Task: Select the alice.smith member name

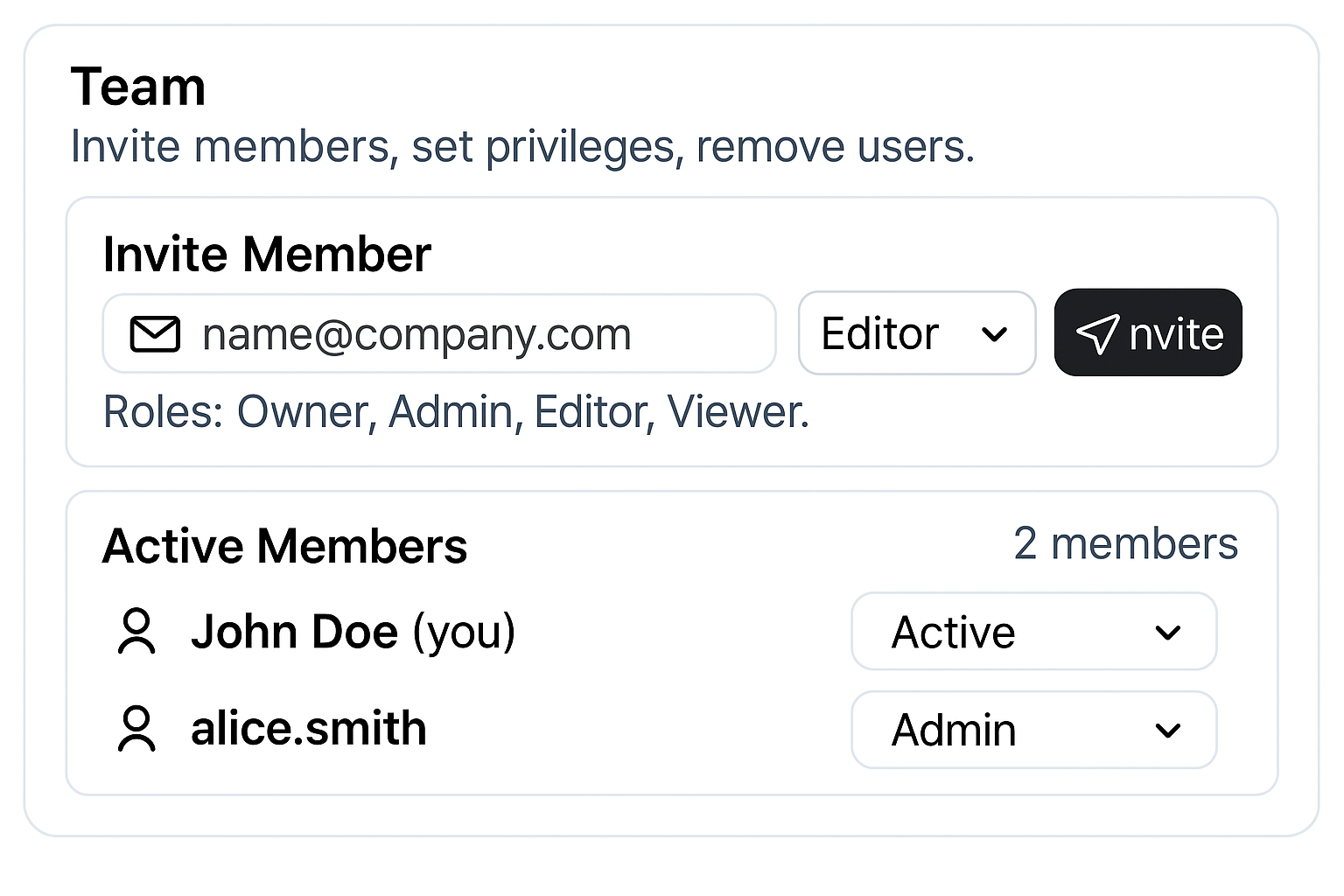Action: [309, 729]
